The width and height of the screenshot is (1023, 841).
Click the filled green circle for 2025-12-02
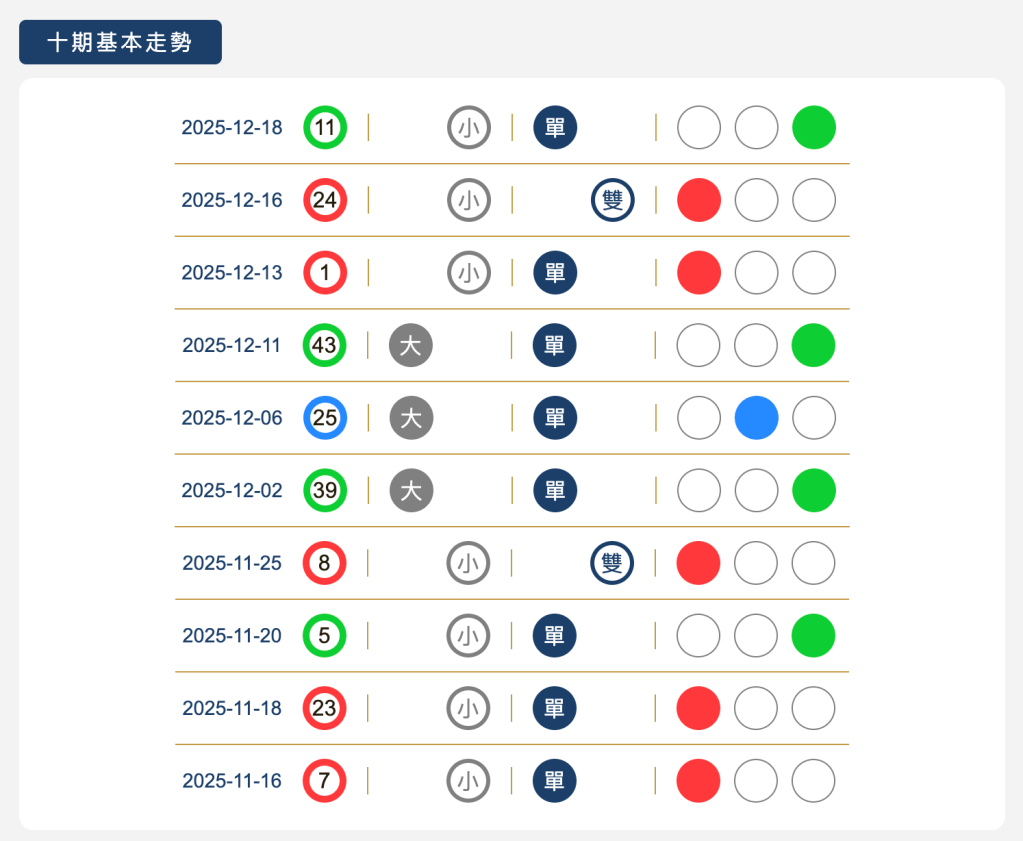click(x=814, y=490)
